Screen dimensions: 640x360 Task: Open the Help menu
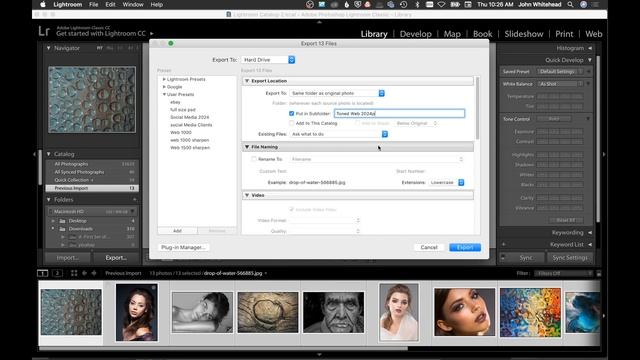(x=157, y=4)
